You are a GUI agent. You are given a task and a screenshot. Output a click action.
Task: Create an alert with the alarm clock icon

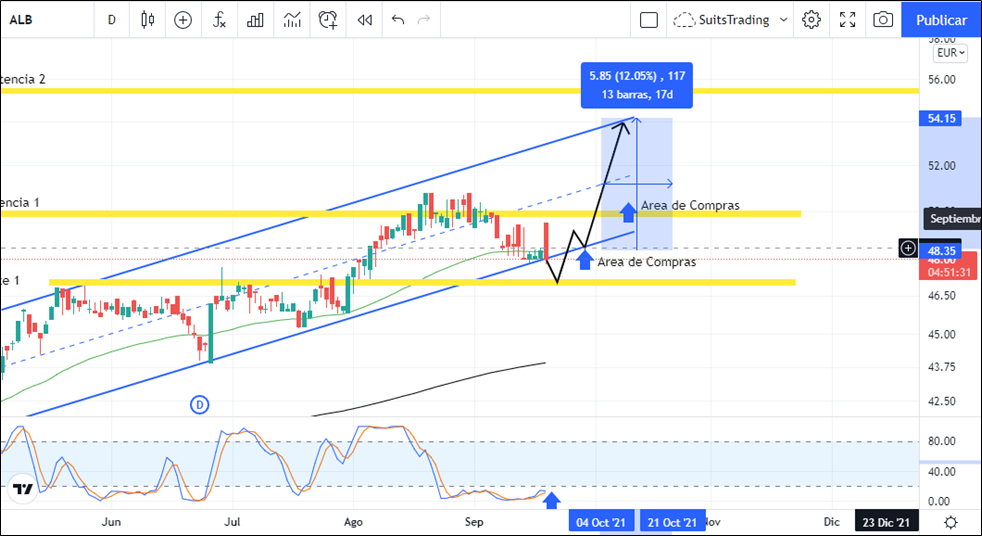(328, 19)
